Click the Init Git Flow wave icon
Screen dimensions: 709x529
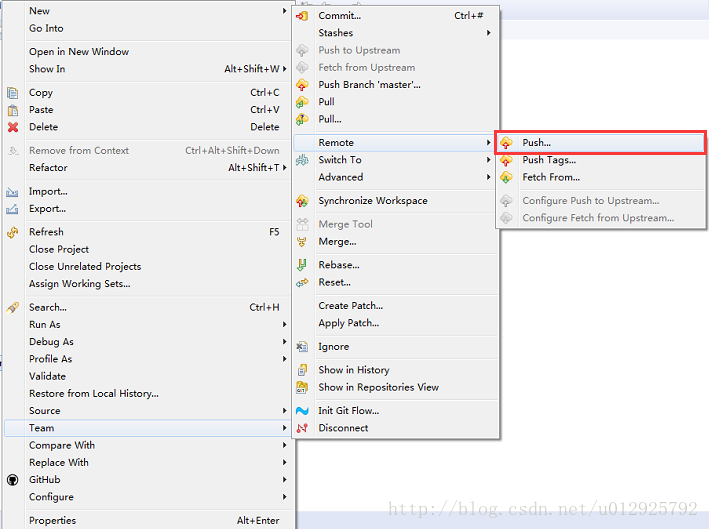coord(302,411)
